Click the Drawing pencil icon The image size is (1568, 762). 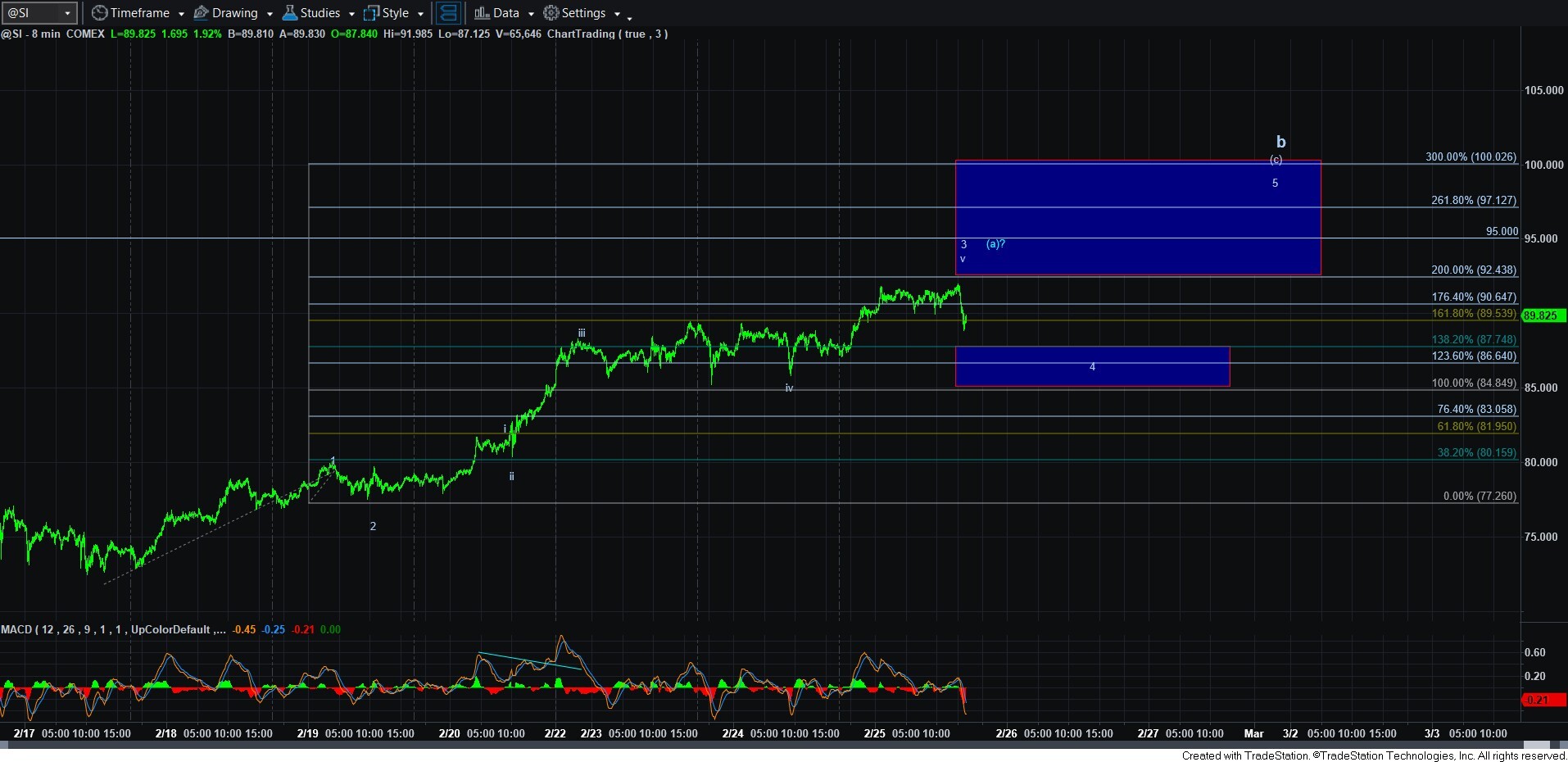tap(201, 13)
